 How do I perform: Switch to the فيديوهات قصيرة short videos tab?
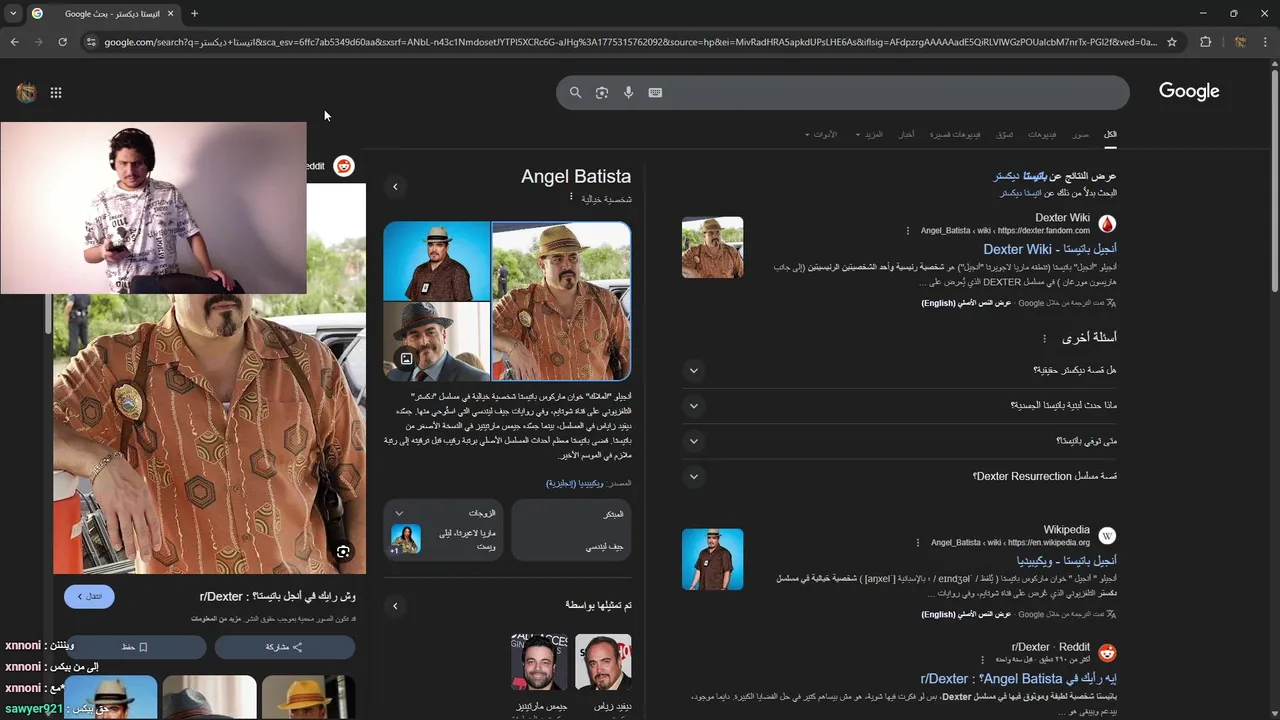point(955,134)
